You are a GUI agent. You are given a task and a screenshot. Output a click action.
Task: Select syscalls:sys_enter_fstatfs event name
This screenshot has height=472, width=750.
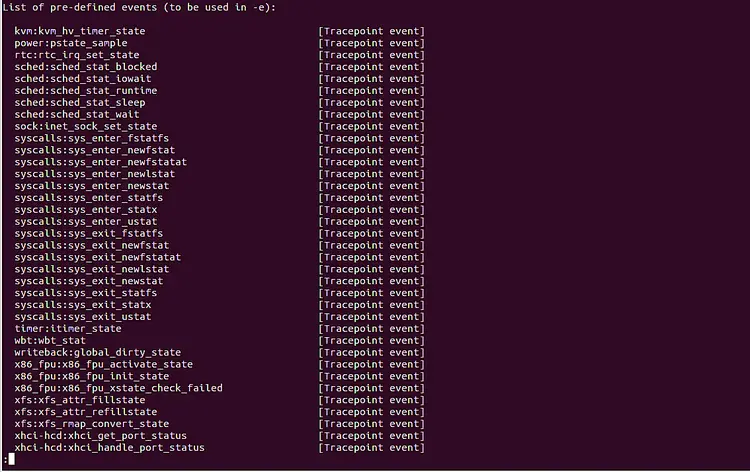pyautogui.click(x=92, y=138)
